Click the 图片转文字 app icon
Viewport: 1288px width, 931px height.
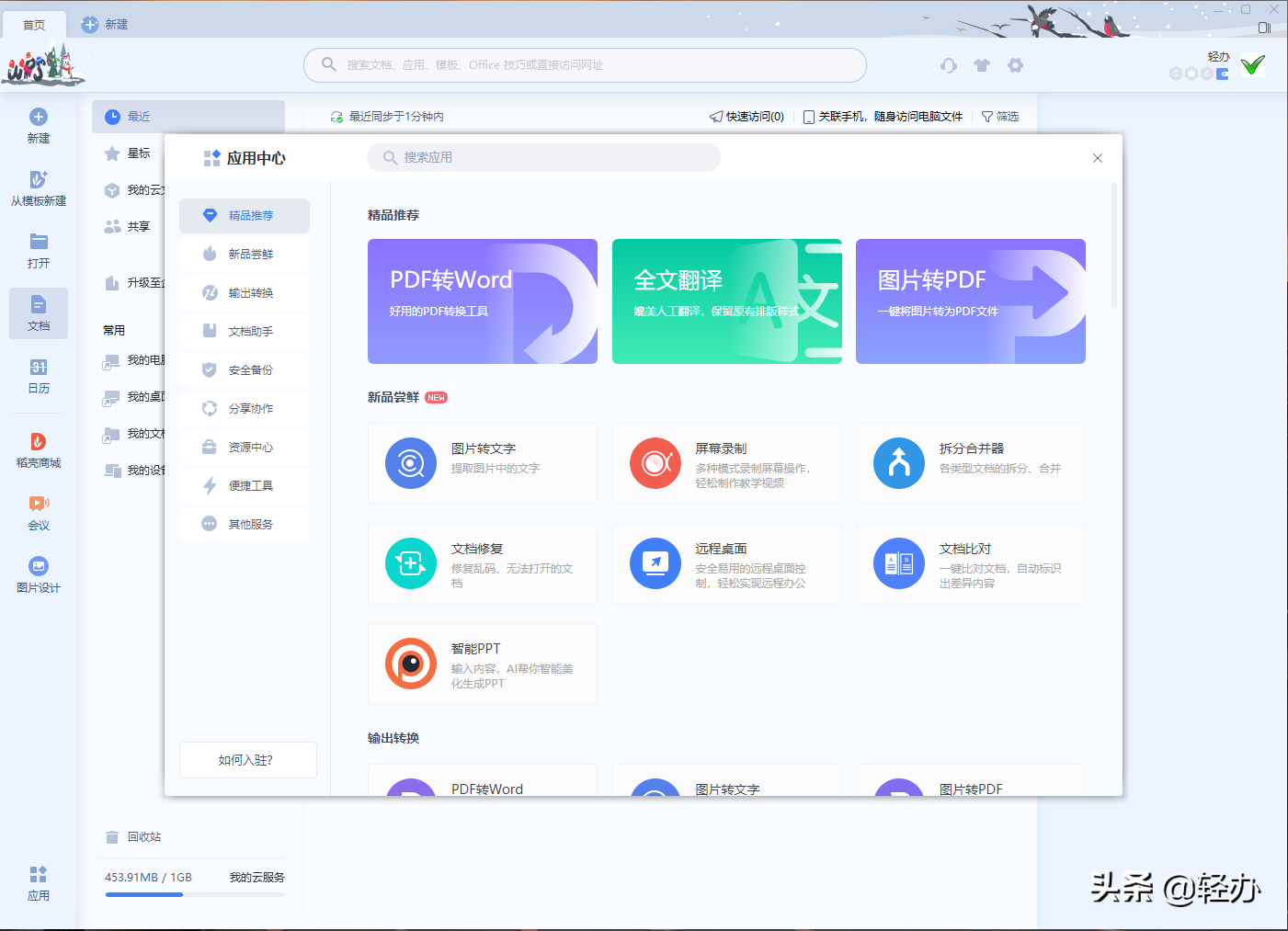coord(411,463)
